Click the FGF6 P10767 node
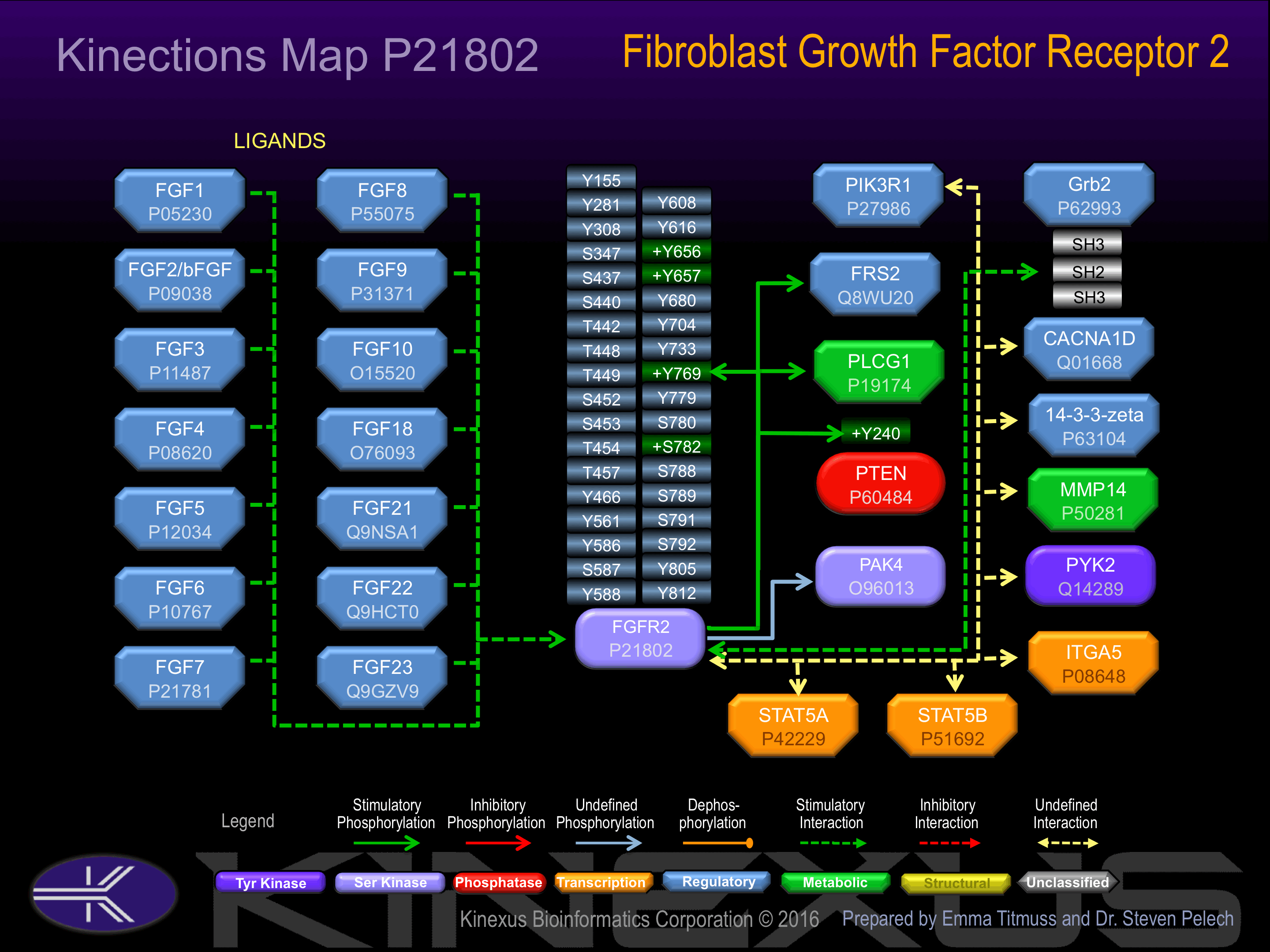The image size is (1270, 952). (x=180, y=599)
